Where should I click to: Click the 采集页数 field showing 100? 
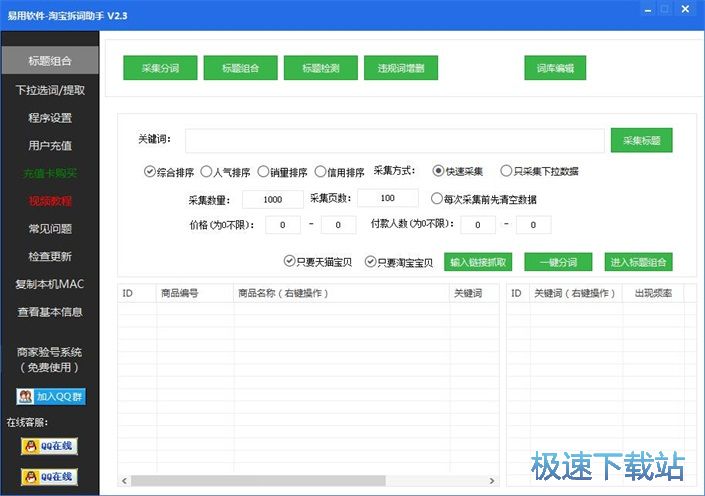[x=388, y=198]
